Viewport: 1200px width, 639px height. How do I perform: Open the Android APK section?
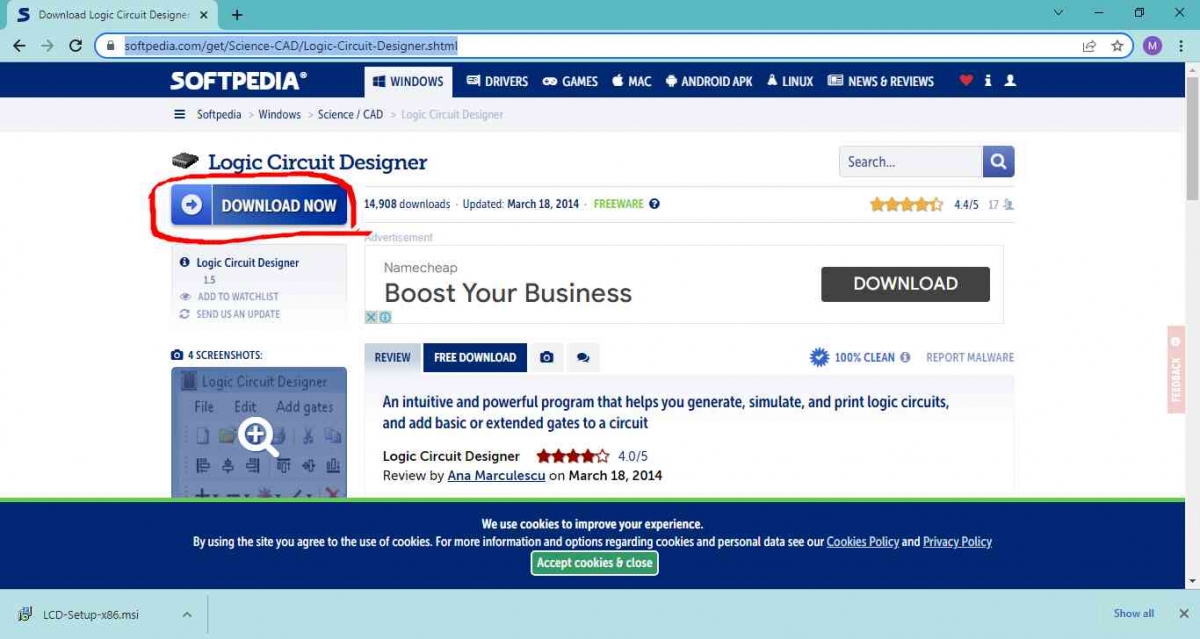tap(709, 82)
